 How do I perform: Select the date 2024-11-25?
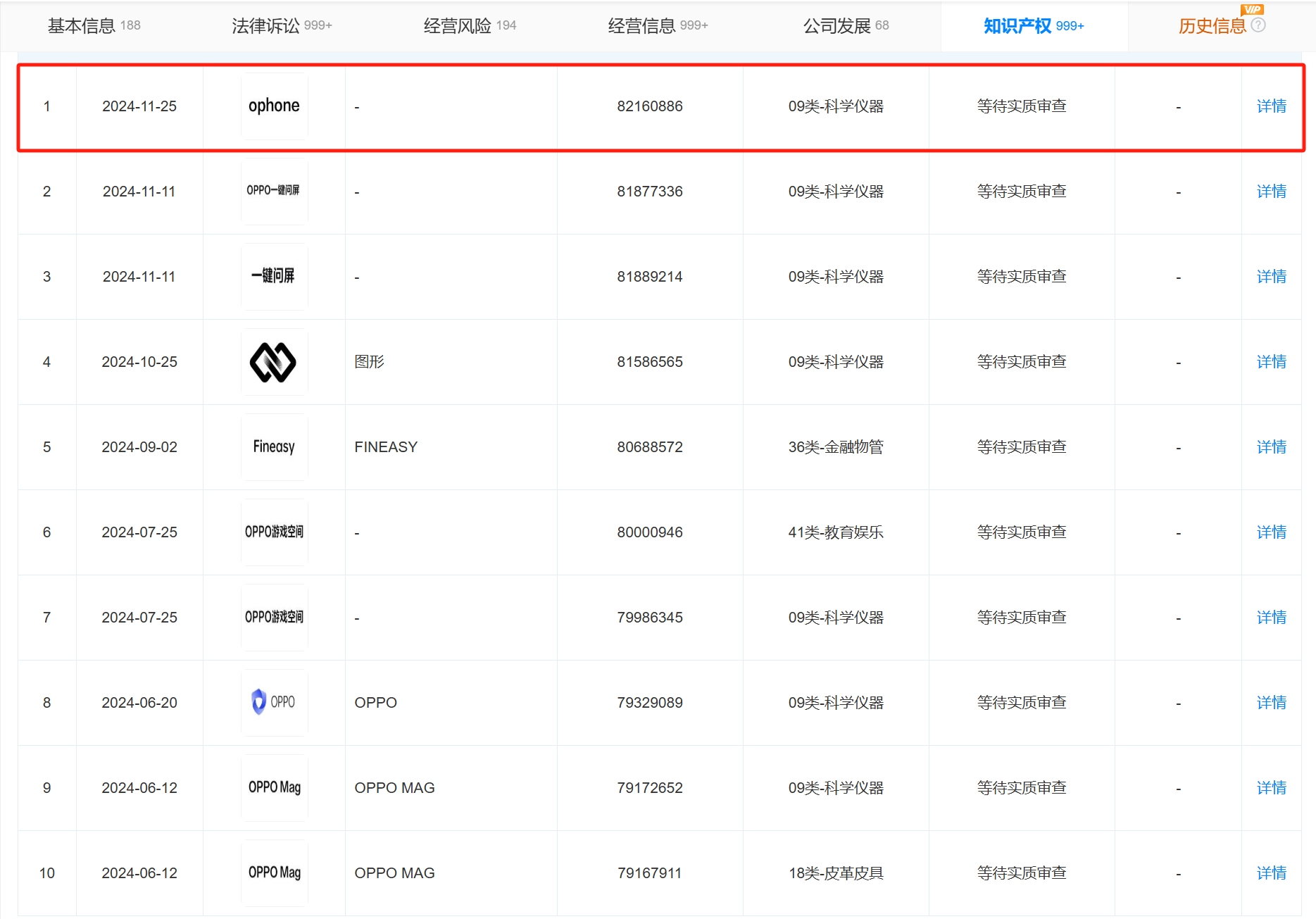coord(139,106)
